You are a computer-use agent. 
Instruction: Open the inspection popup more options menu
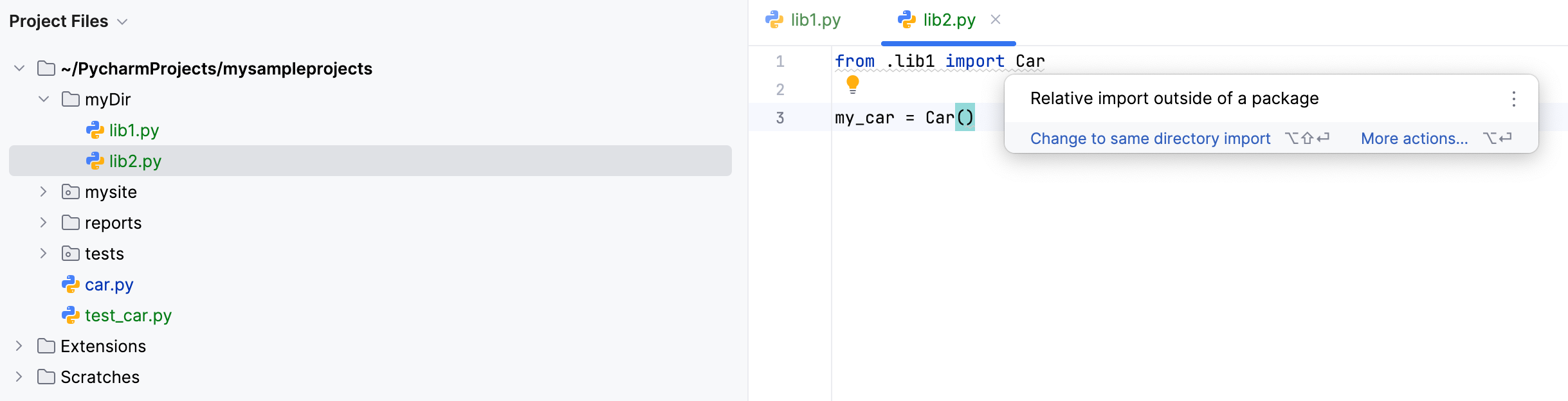tap(1514, 98)
